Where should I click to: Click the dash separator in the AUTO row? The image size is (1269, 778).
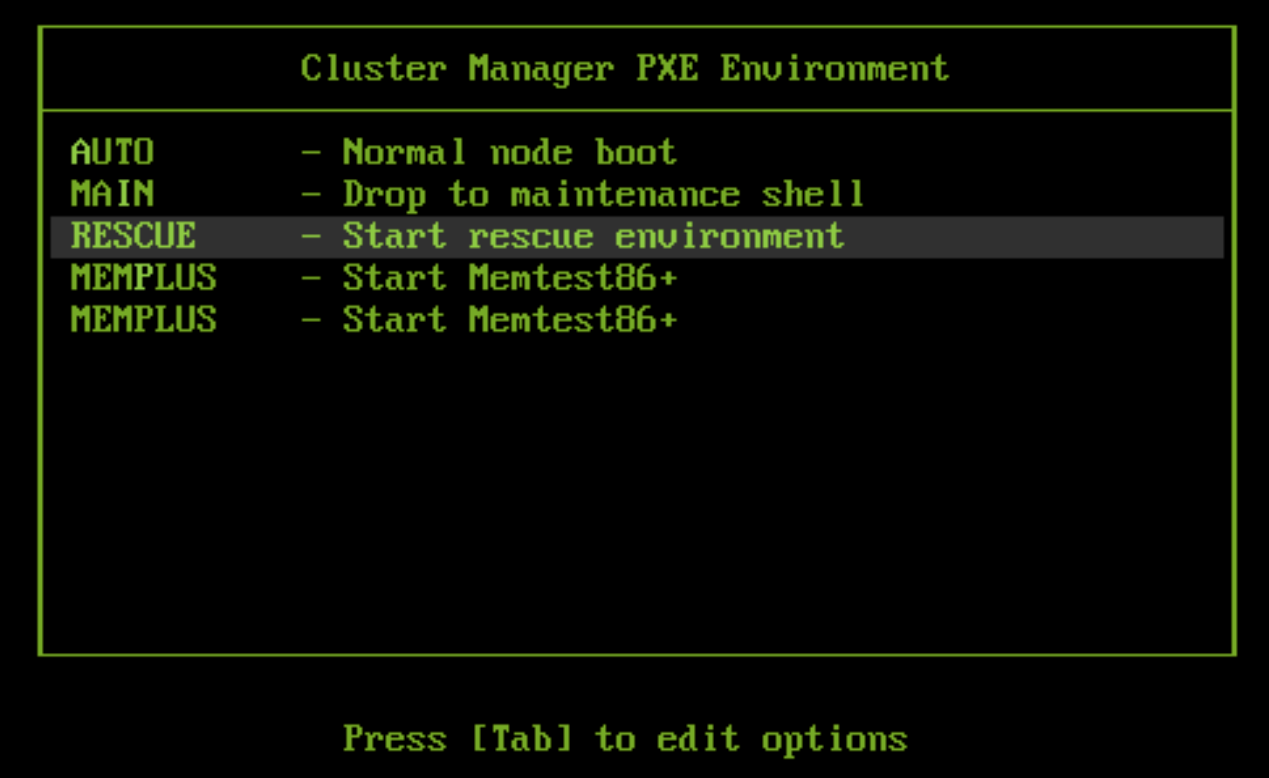point(312,153)
